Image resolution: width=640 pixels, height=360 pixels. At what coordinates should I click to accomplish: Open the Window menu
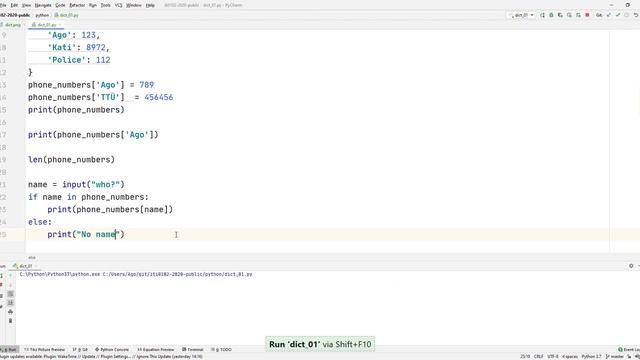[x=133, y=5]
